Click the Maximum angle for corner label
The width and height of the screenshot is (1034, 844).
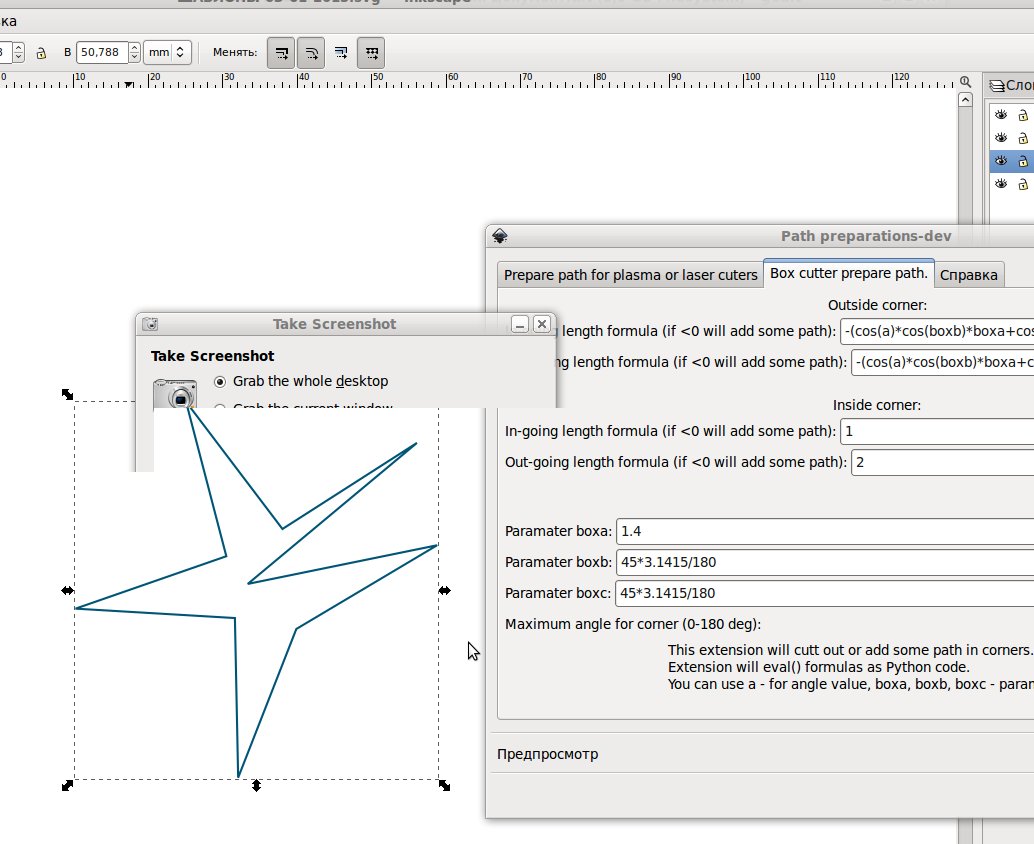pyautogui.click(x=633, y=624)
